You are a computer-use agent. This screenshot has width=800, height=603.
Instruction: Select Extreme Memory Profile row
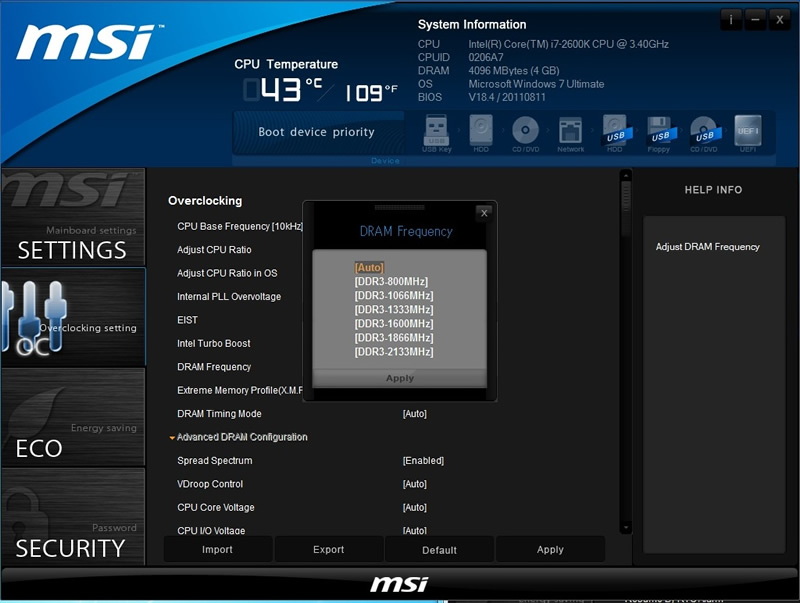coord(240,390)
